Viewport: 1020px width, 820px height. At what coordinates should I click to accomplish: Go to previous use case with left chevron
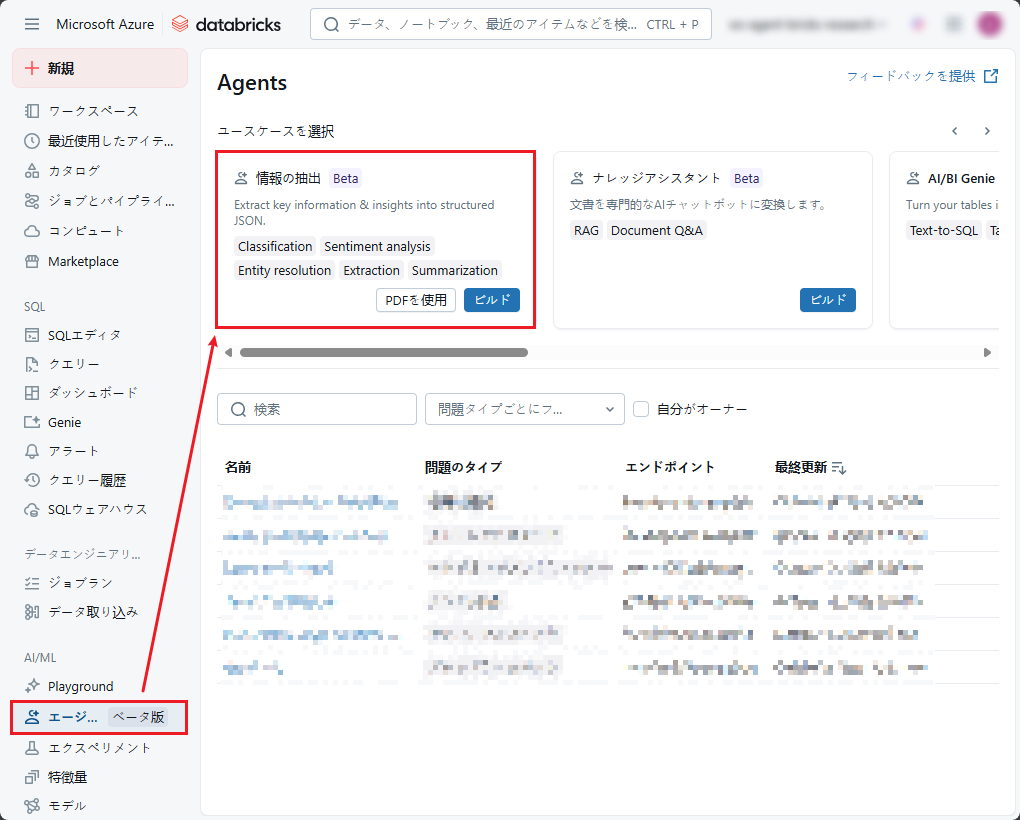955,131
